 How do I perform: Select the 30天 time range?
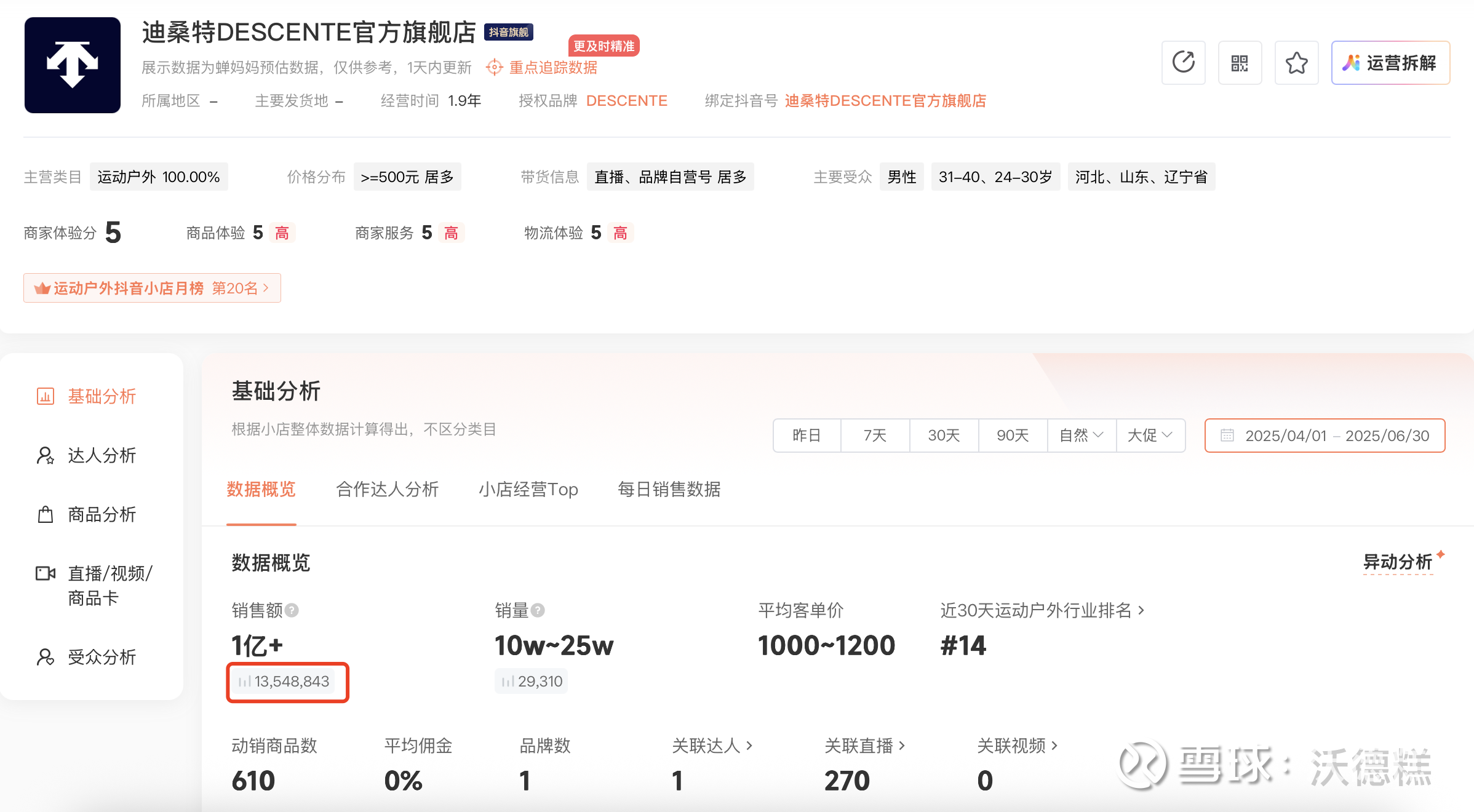(x=944, y=436)
